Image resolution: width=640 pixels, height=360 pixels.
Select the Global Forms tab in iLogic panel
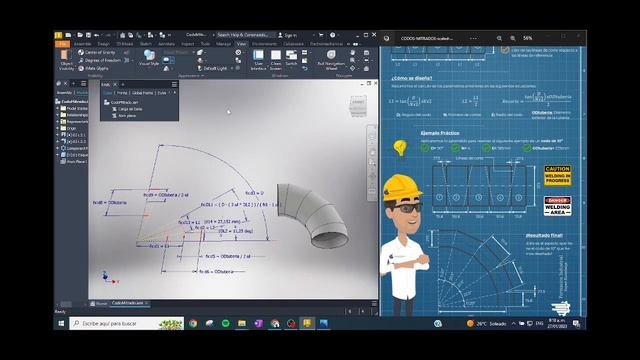142,93
